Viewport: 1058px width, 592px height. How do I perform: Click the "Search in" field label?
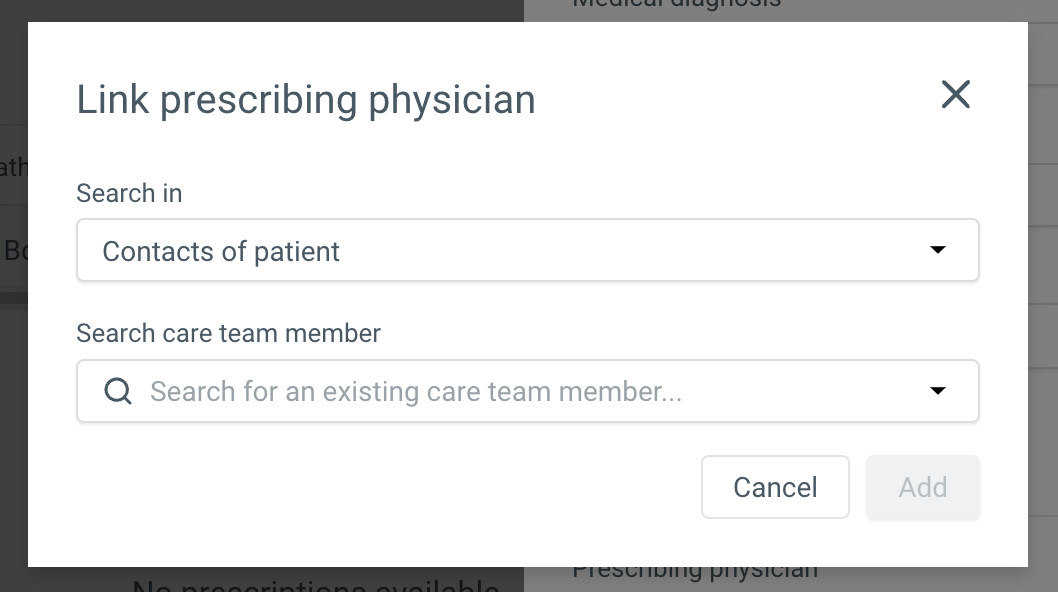[x=129, y=193]
